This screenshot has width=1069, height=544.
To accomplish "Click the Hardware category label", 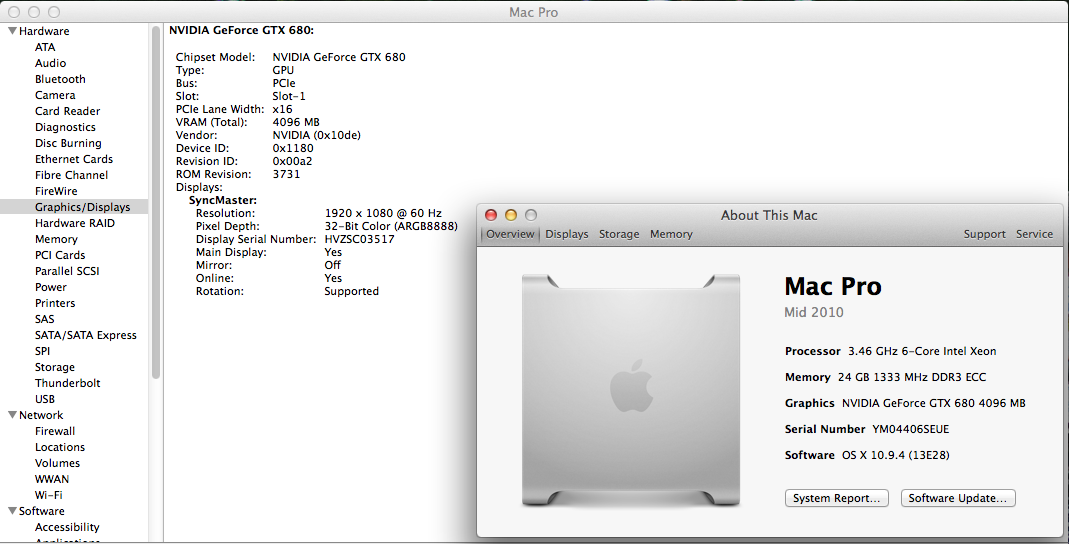I will click(x=44, y=31).
